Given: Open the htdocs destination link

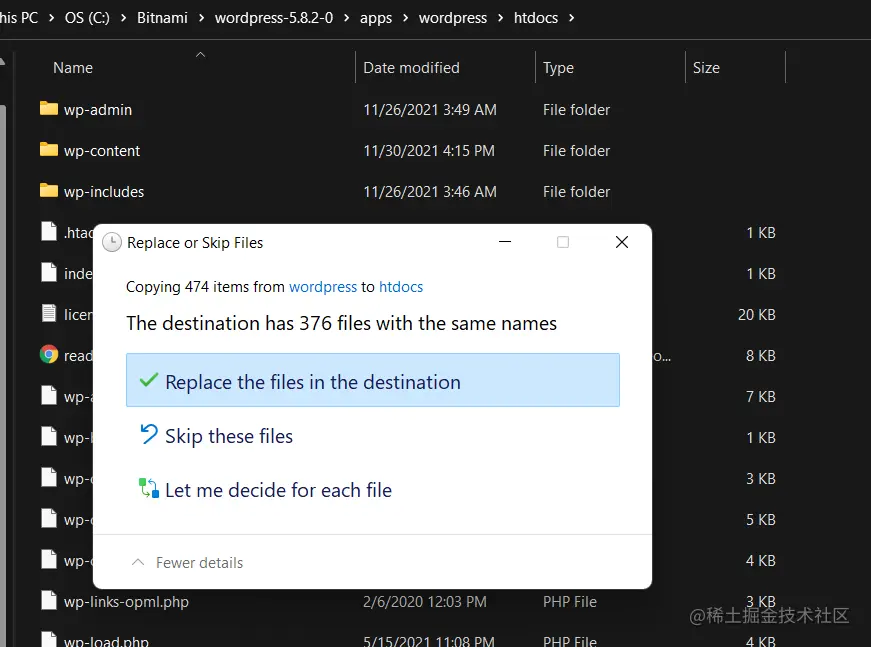Looking at the screenshot, I should 401,287.
